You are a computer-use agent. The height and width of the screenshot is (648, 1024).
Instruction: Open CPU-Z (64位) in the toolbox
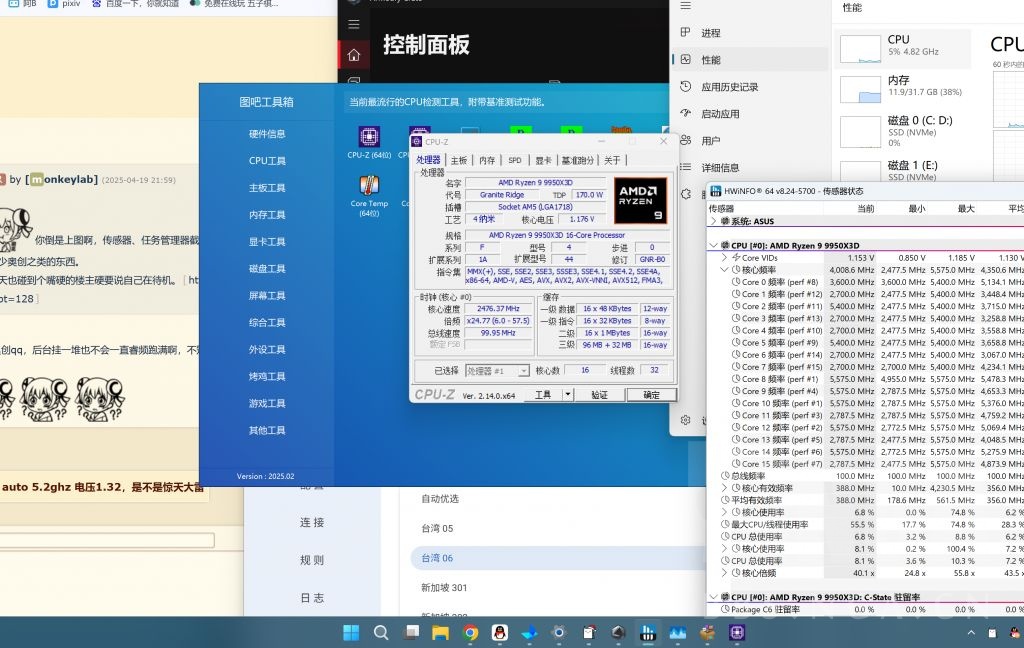pos(369,140)
